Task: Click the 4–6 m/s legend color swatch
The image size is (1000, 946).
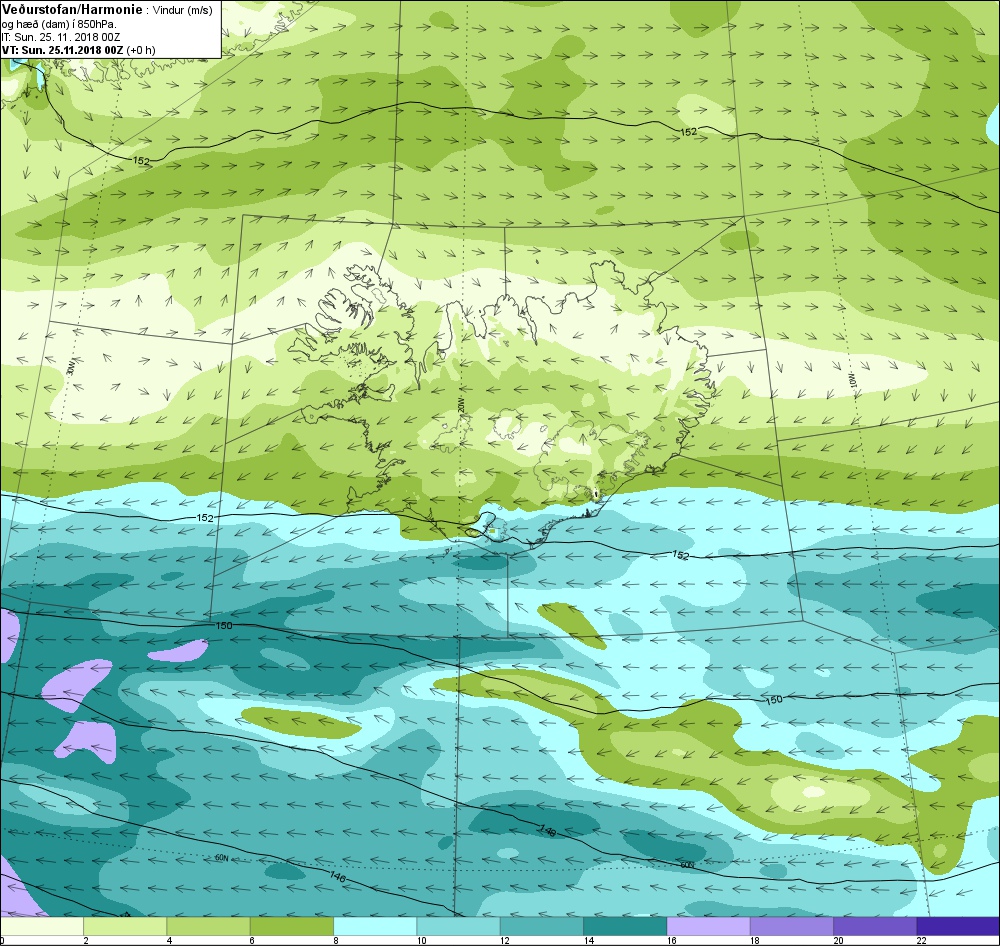Action: click(x=209, y=925)
